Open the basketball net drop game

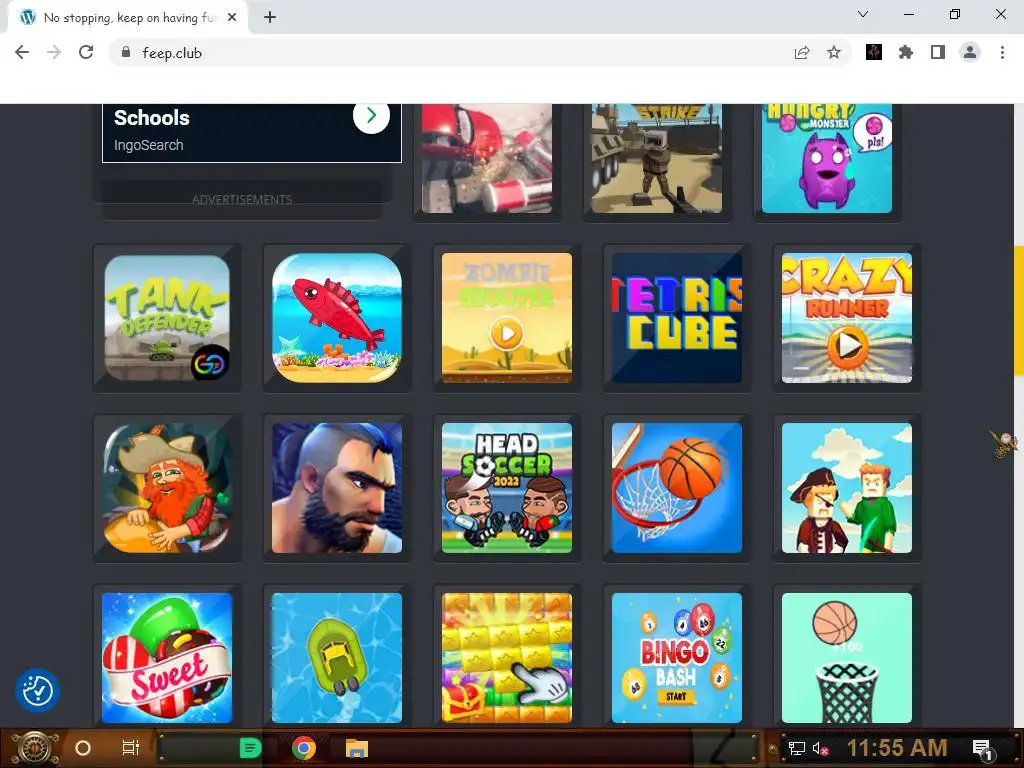coord(847,658)
